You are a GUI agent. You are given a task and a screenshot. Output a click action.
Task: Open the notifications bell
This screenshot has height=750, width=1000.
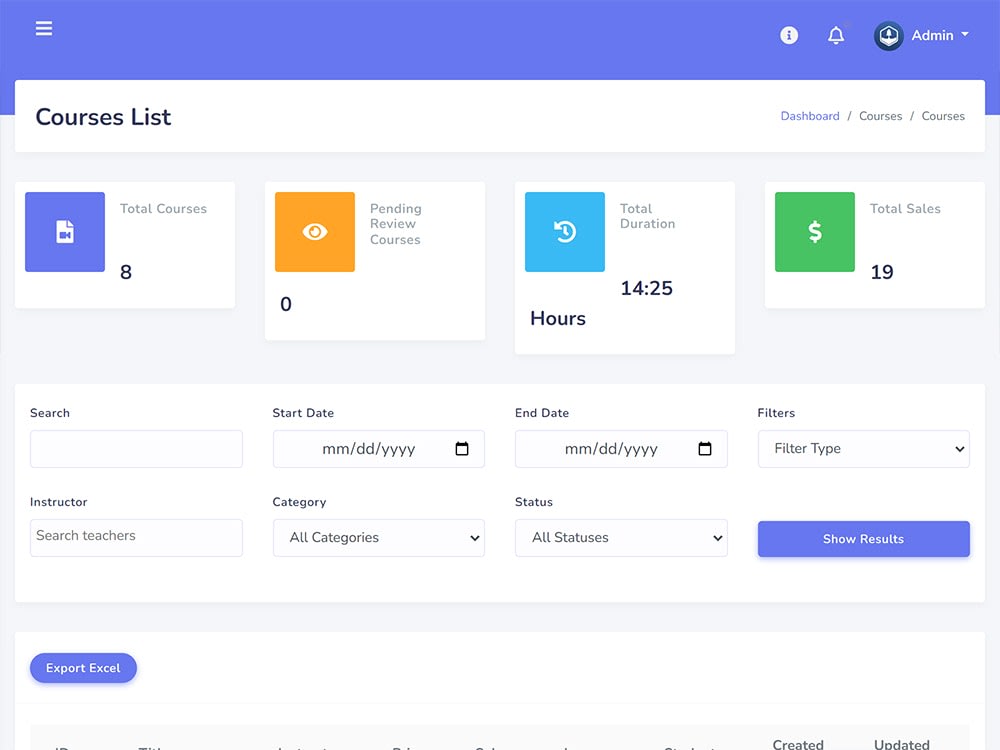pyautogui.click(x=836, y=35)
